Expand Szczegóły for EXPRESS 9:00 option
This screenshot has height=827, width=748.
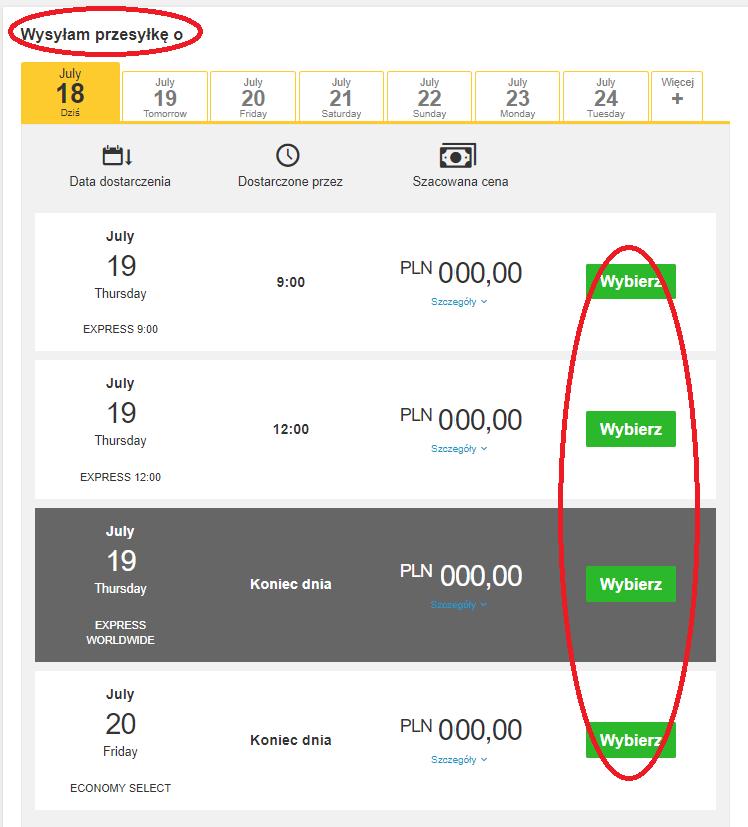pyautogui.click(x=459, y=302)
